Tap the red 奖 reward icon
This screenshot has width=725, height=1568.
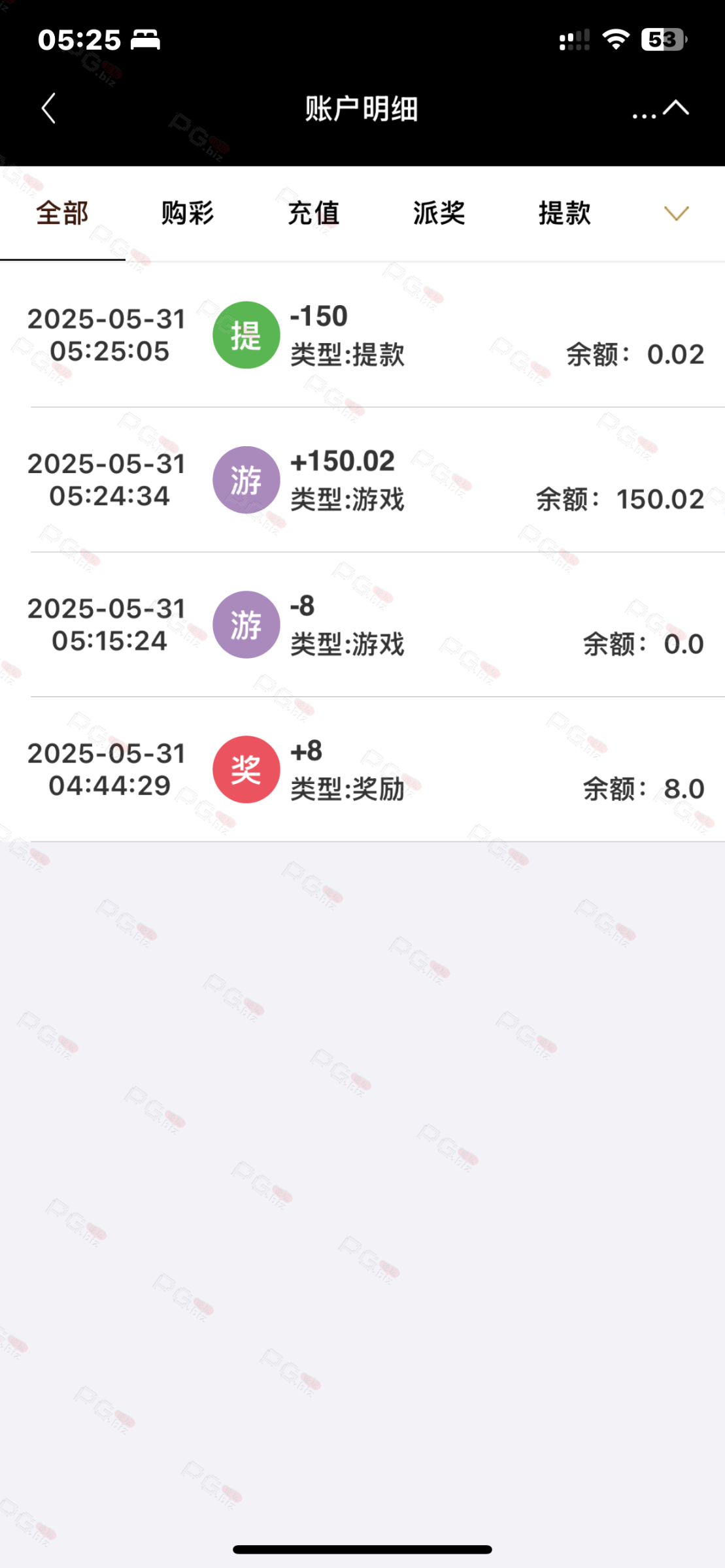click(x=246, y=770)
